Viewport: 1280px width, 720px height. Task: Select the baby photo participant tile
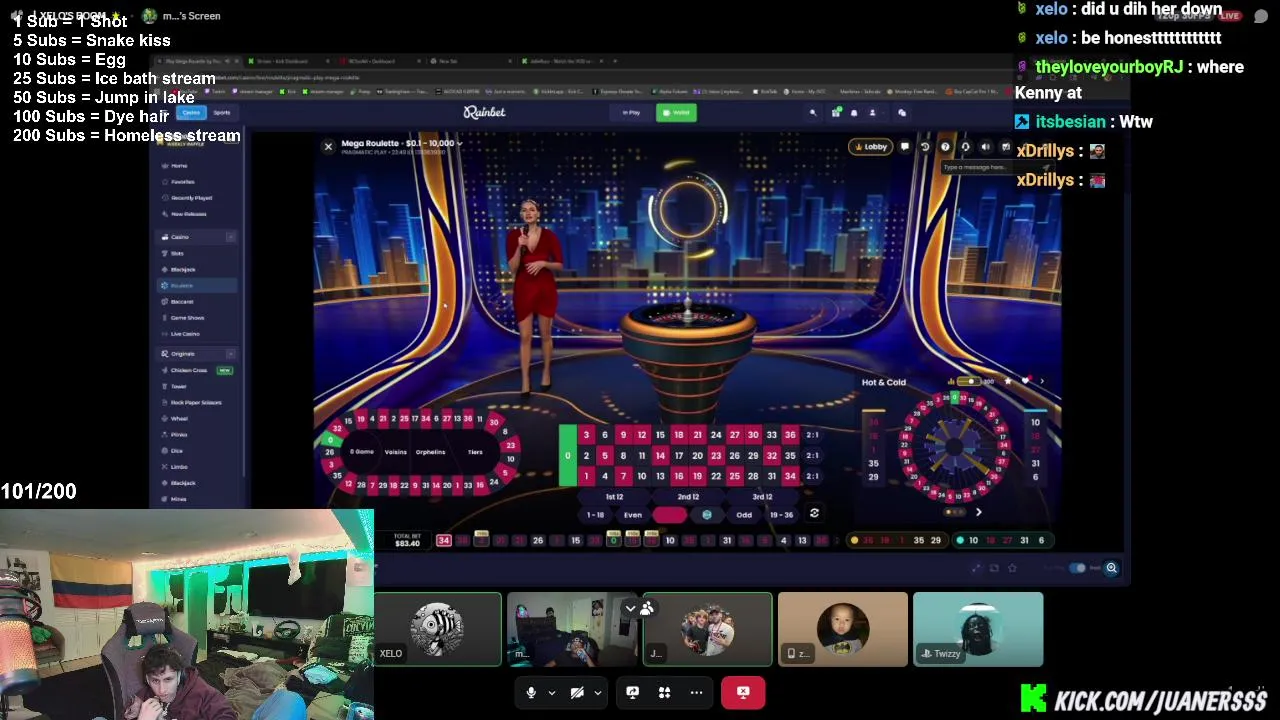[x=843, y=629]
